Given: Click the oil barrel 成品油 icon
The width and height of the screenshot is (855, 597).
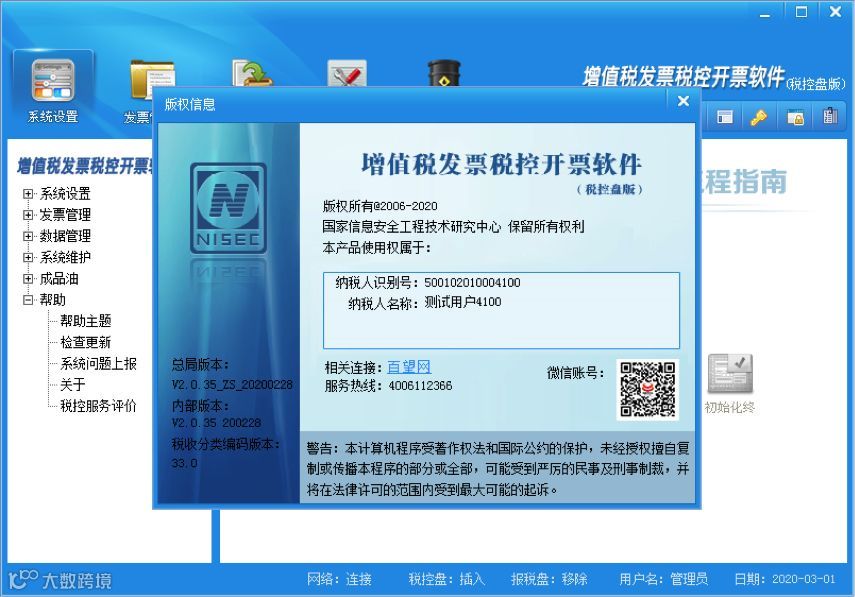Looking at the screenshot, I should pos(444,73).
